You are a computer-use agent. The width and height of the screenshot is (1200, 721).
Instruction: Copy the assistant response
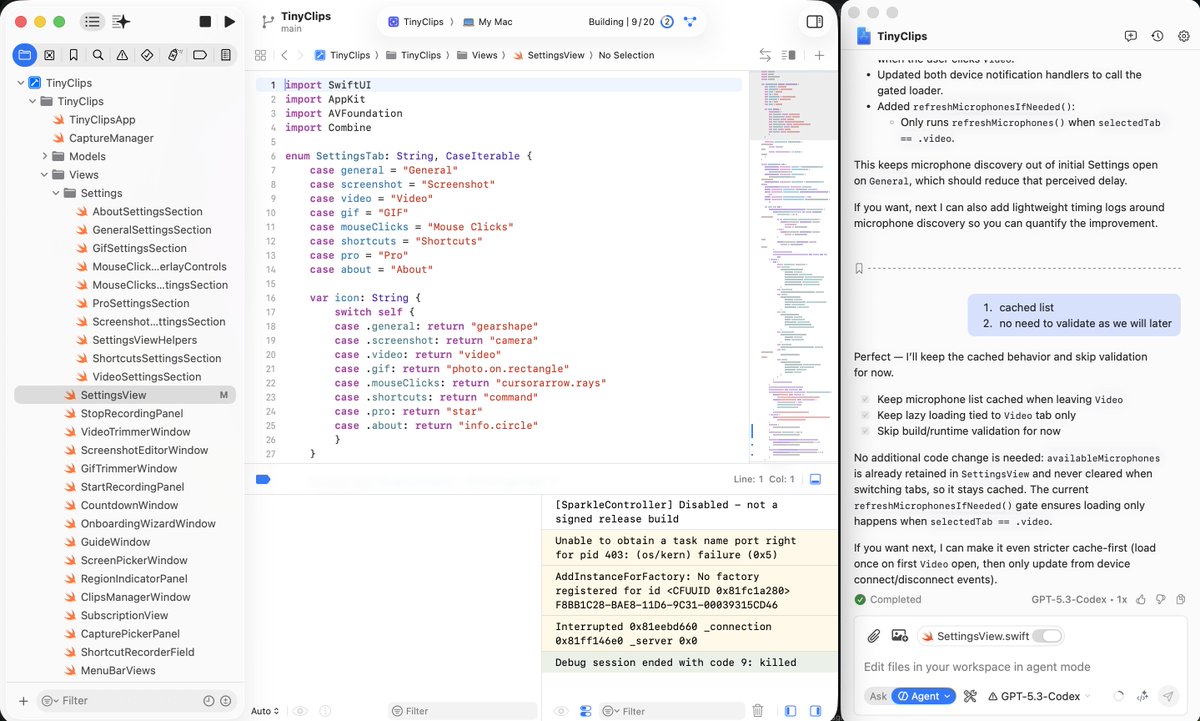point(1181,599)
